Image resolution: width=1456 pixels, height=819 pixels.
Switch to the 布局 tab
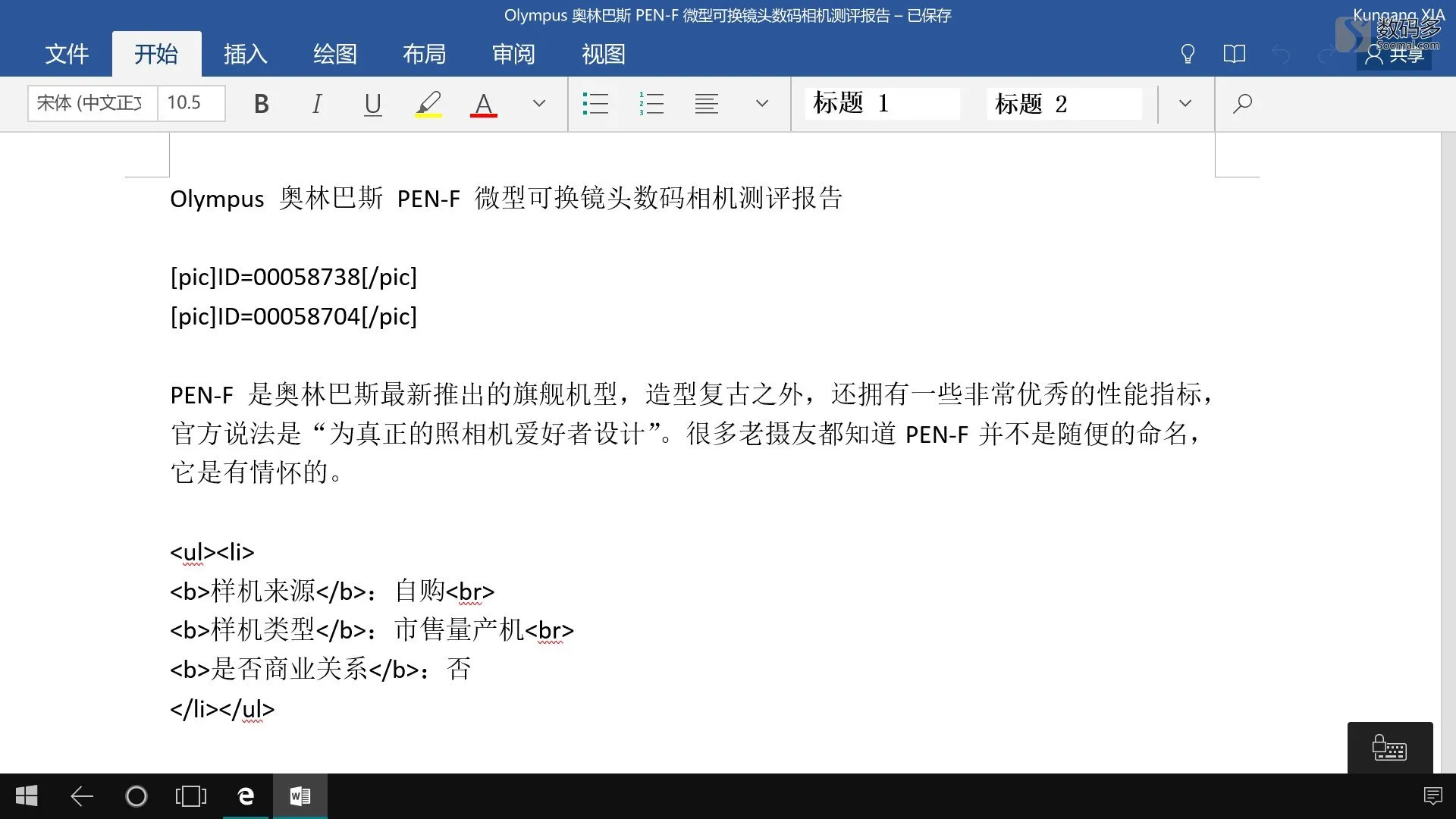coord(425,54)
